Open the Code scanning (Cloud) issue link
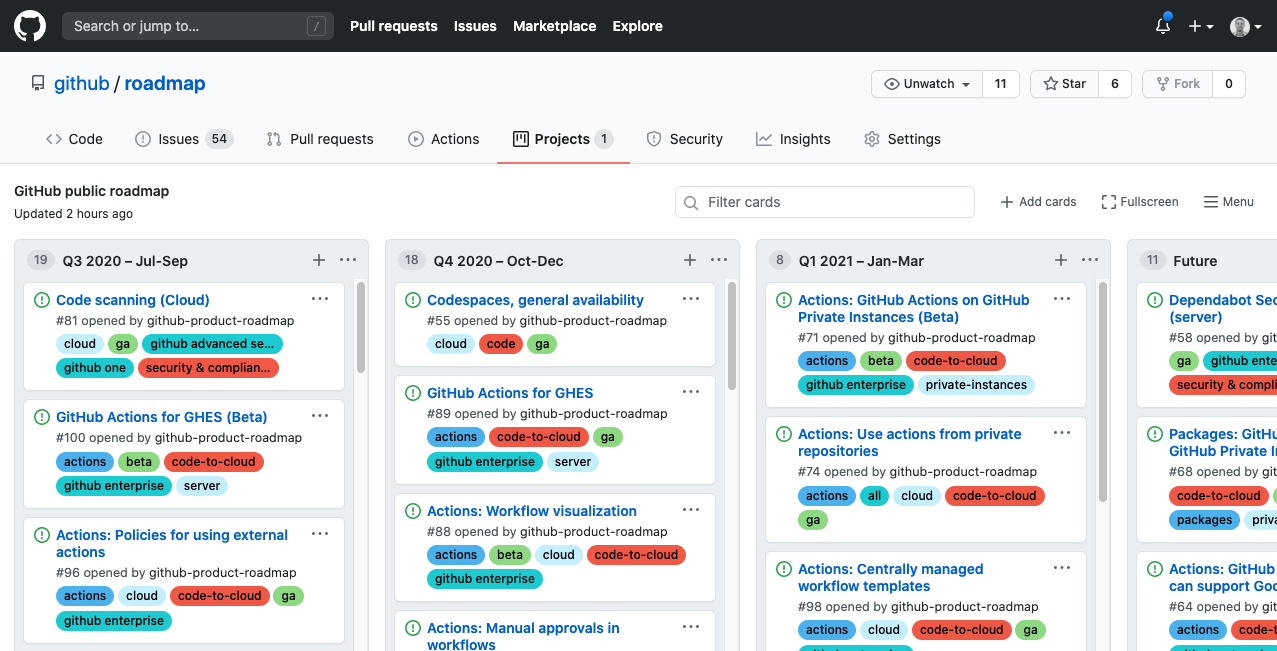Screen dimensions: 1277x651 pyautogui.click(x=132, y=299)
